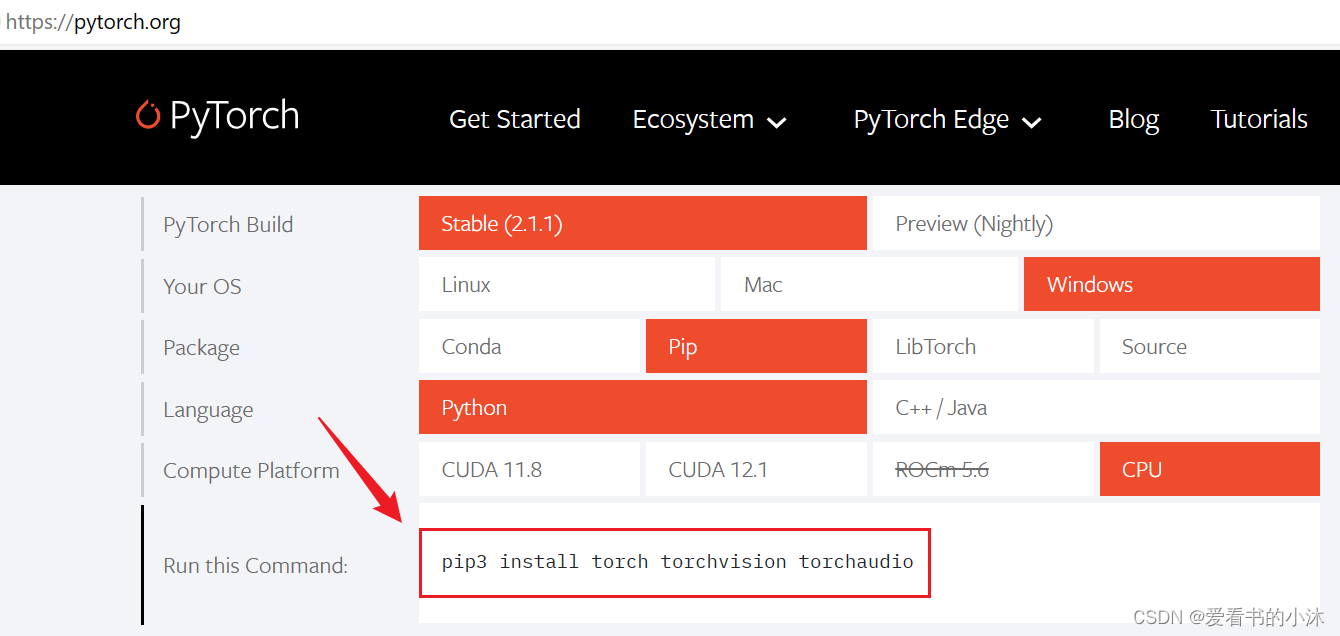Select CUDA 12.1 compute platform

[756, 469]
